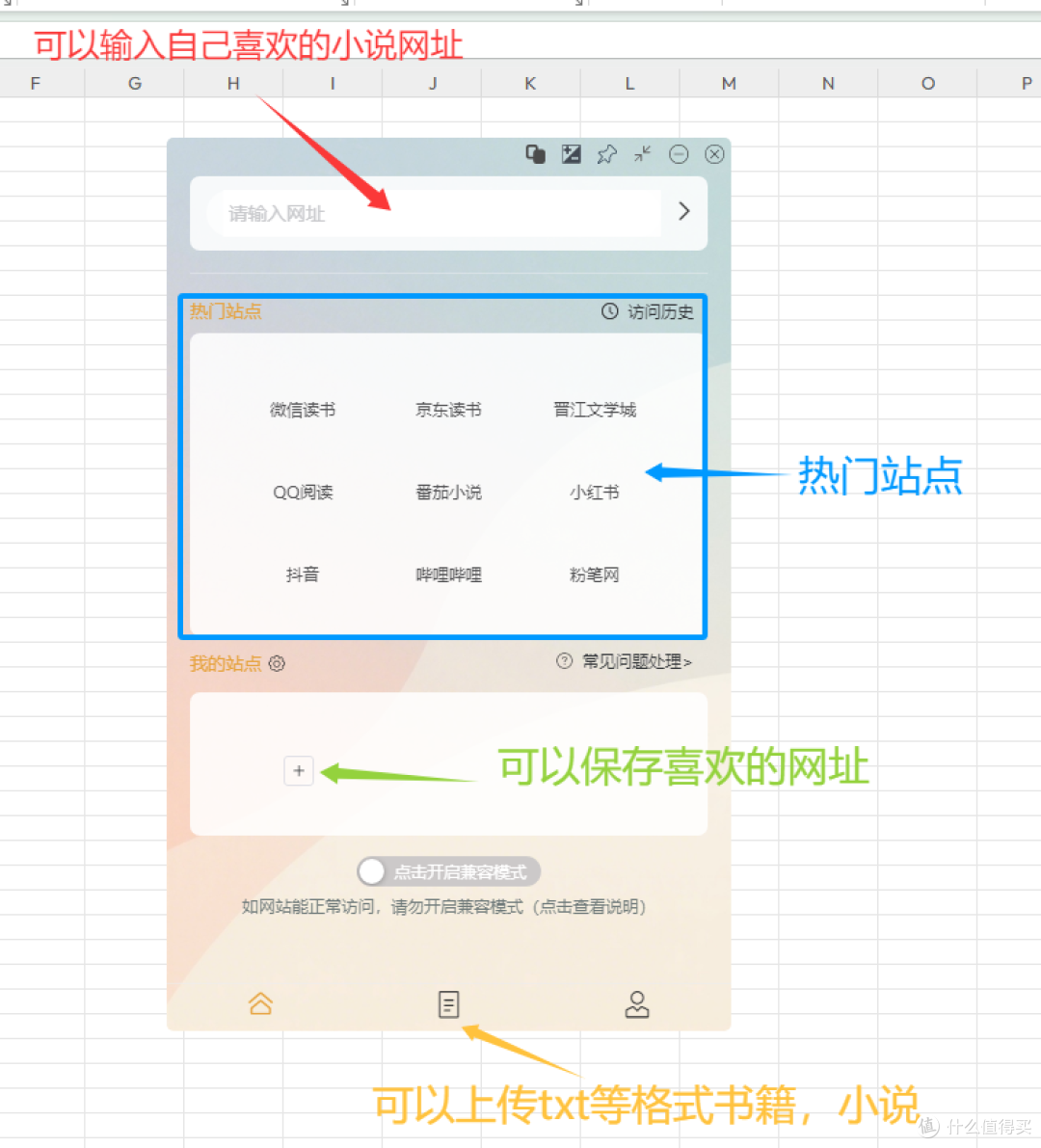This screenshot has width=1041, height=1148.
Task: Open QQ阅读 site
Action: [303, 493]
